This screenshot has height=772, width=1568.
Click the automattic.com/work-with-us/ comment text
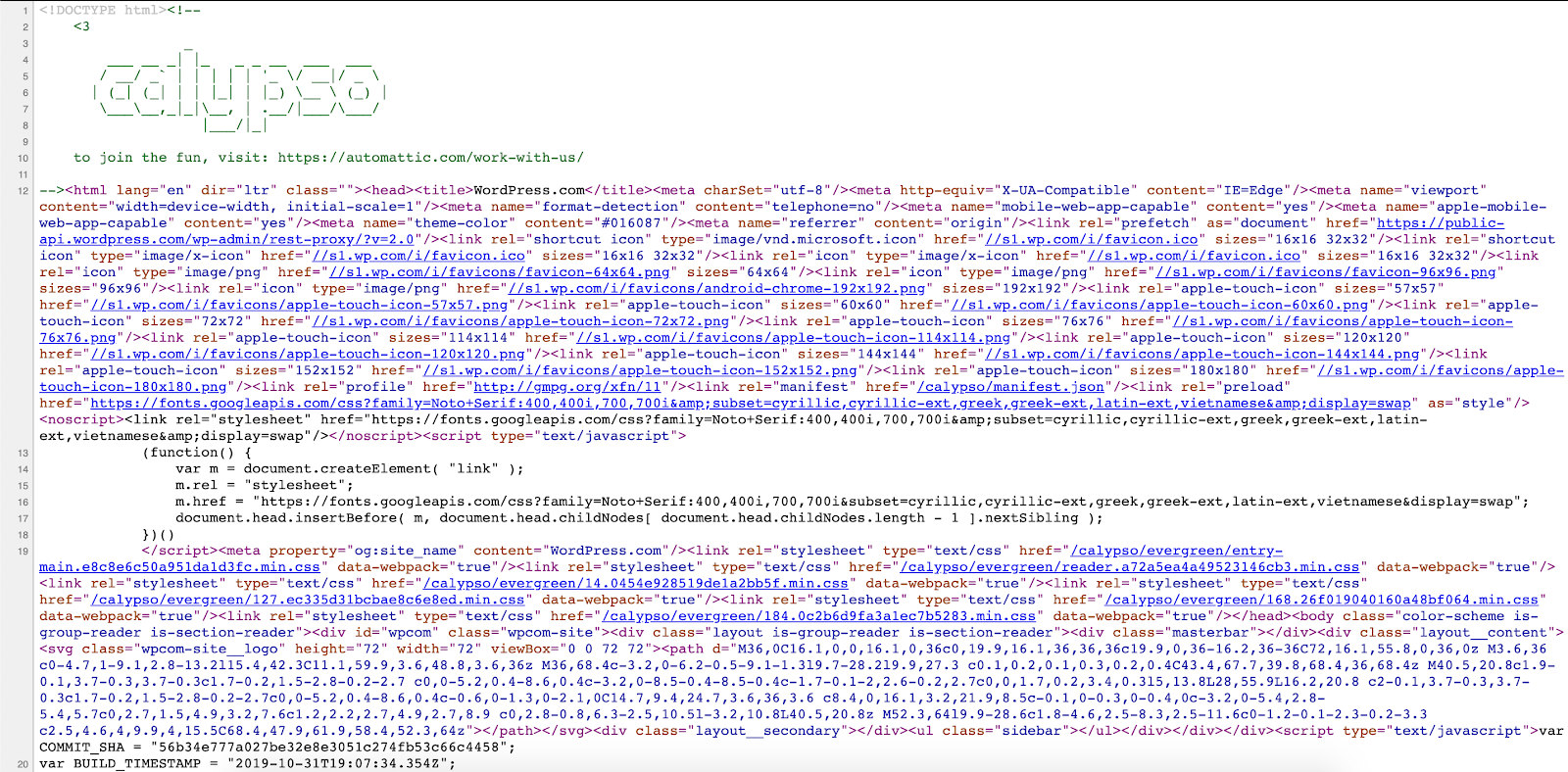[430, 158]
